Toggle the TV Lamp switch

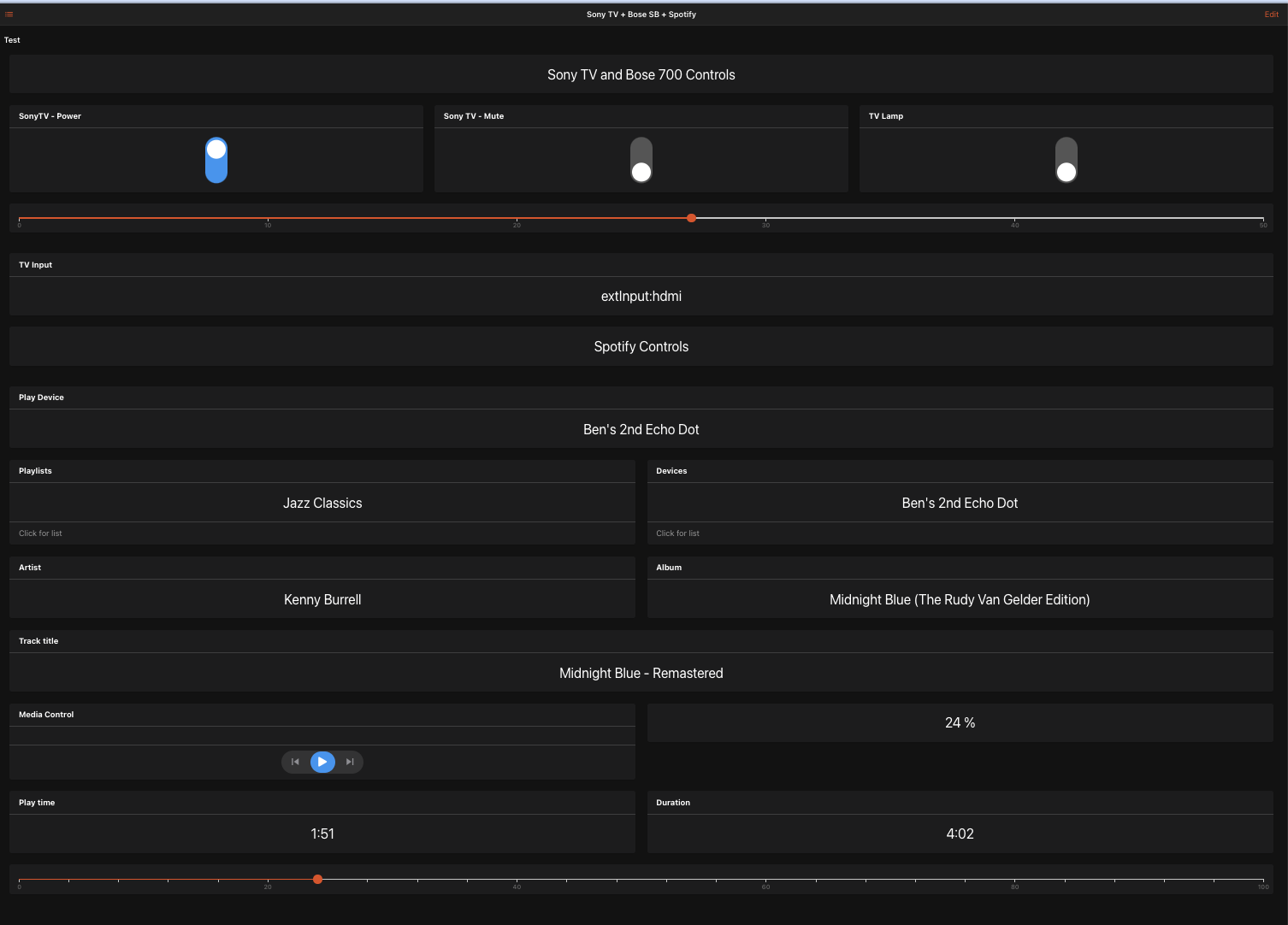coord(1066,161)
